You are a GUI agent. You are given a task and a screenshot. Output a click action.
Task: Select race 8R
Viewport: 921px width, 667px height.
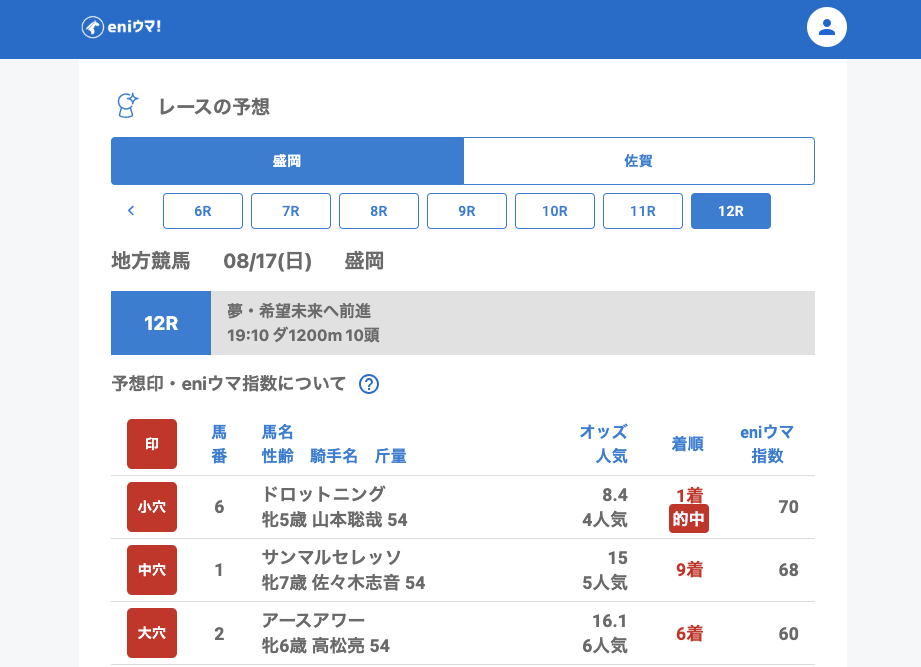click(379, 211)
